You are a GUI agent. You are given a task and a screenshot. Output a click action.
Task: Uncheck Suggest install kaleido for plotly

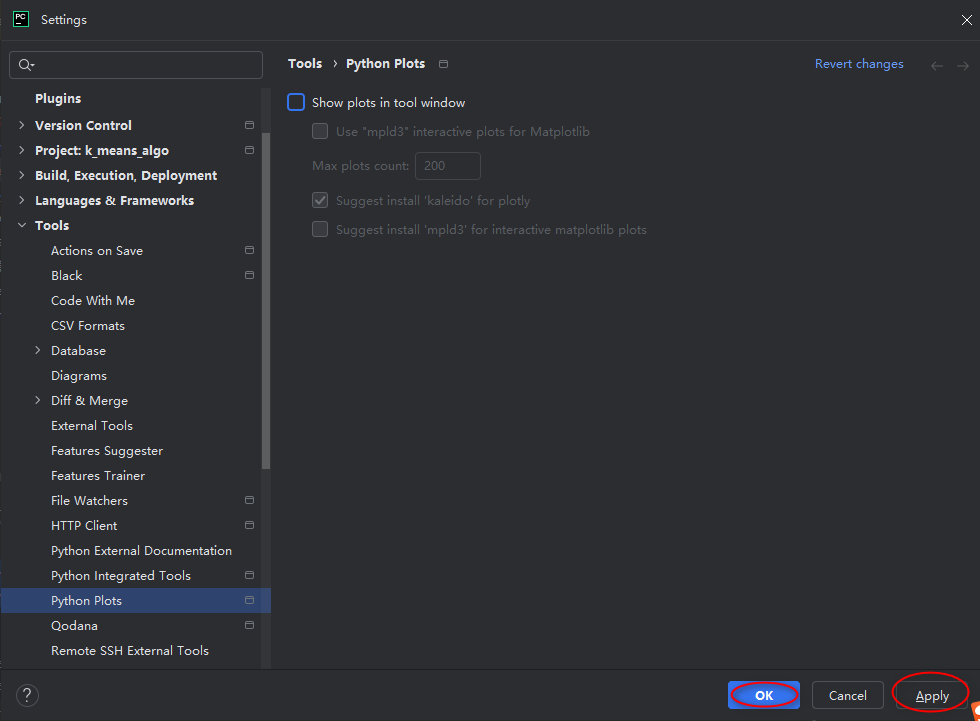320,200
